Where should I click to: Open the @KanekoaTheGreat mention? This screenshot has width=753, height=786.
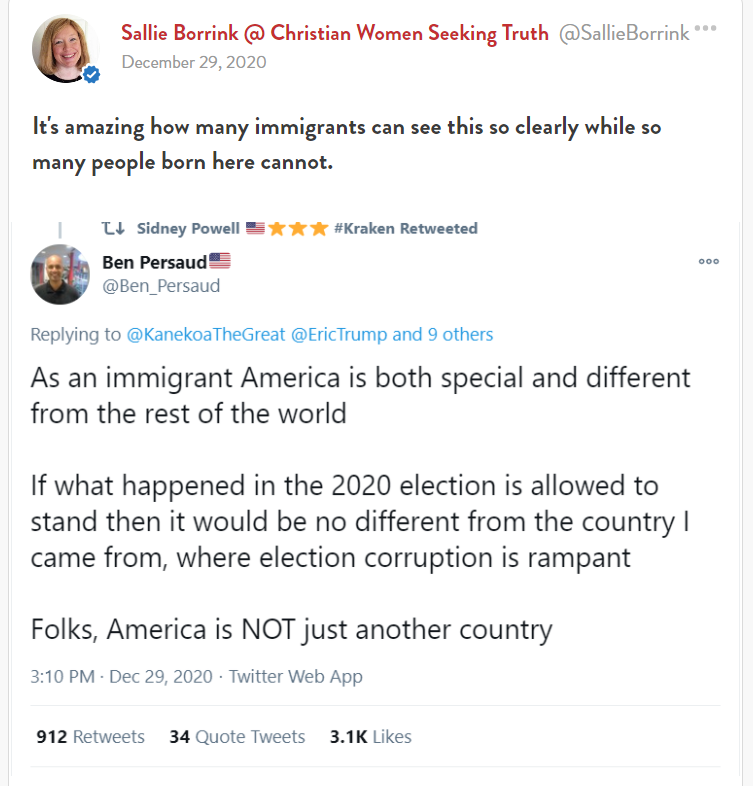click(x=206, y=334)
